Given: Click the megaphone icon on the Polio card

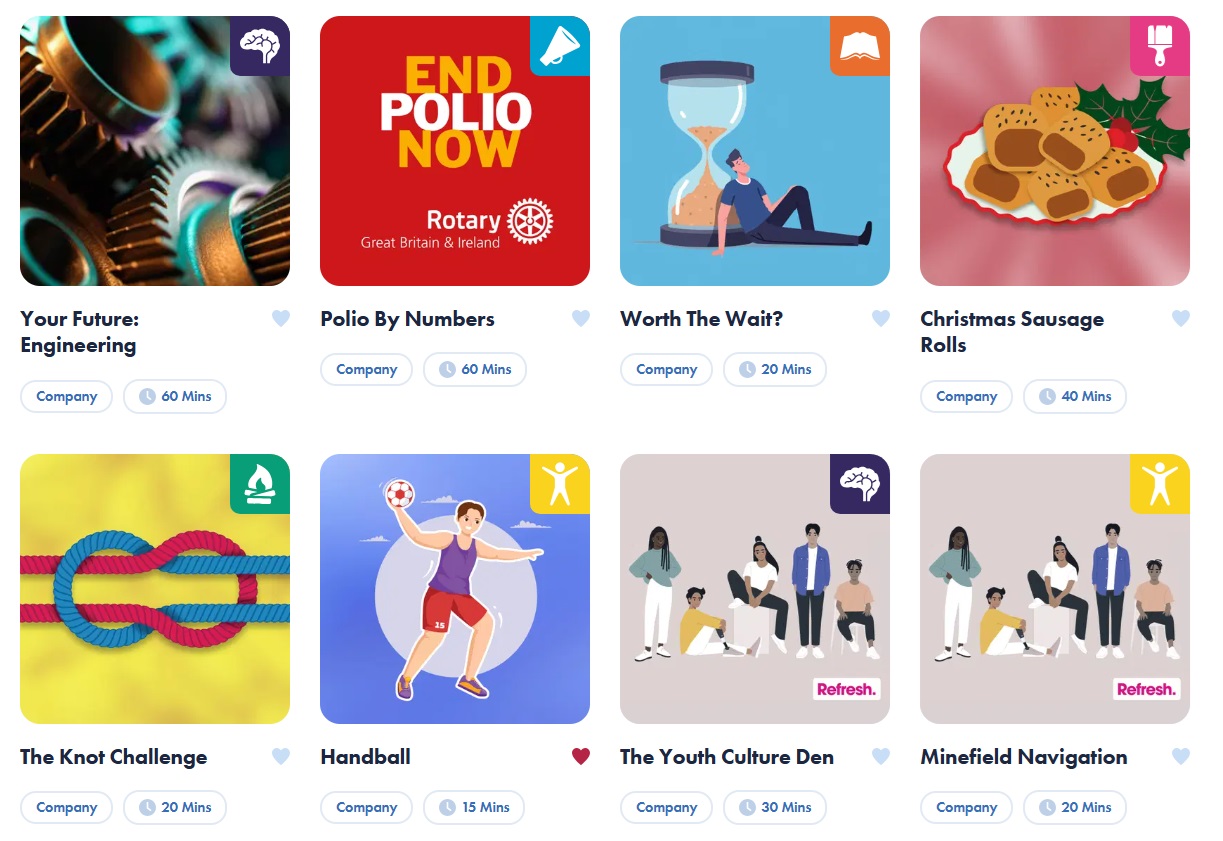Looking at the screenshot, I should coord(560,46).
